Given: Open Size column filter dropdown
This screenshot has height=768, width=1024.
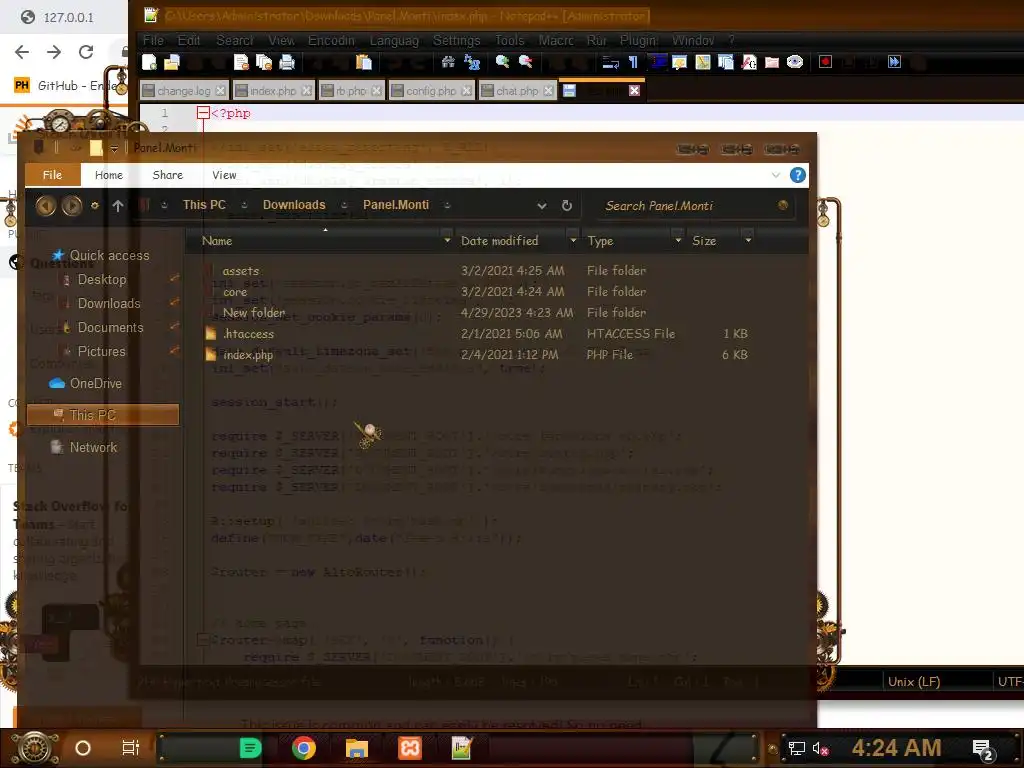Looking at the screenshot, I should click(748, 240).
